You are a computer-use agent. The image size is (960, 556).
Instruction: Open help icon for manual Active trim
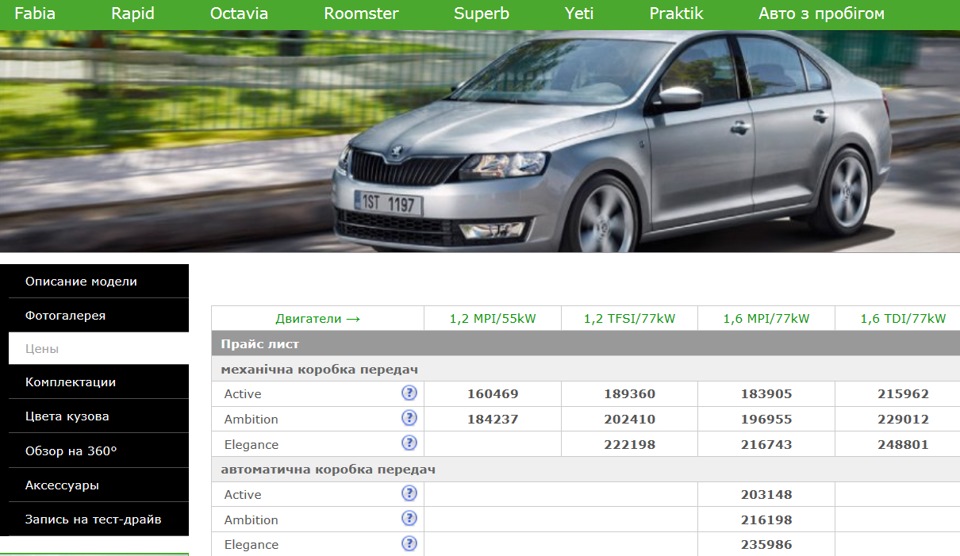pos(409,393)
